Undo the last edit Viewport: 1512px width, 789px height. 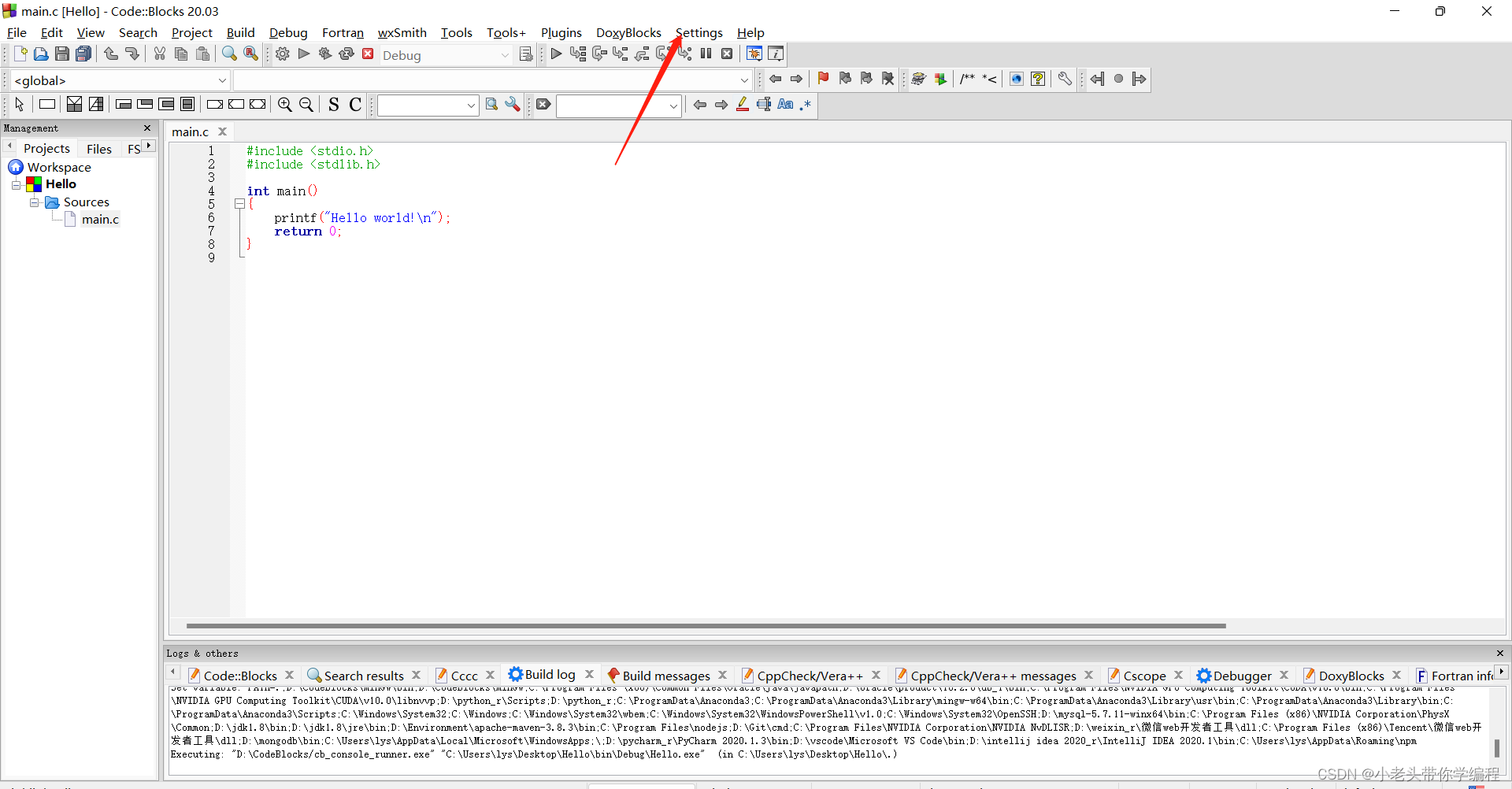[111, 54]
